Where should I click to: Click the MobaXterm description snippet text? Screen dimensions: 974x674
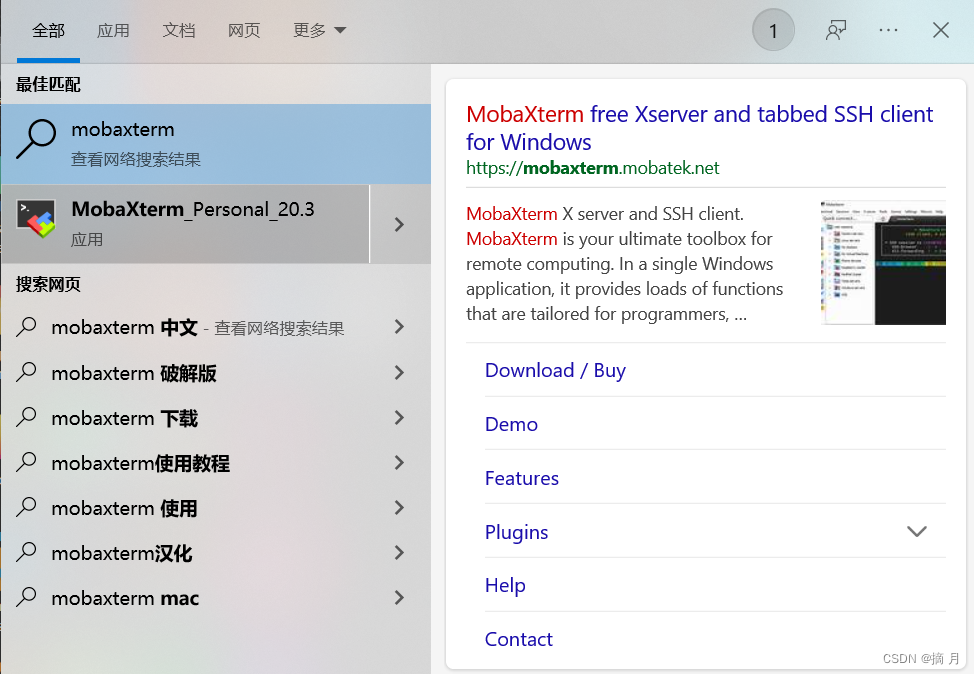tap(625, 263)
